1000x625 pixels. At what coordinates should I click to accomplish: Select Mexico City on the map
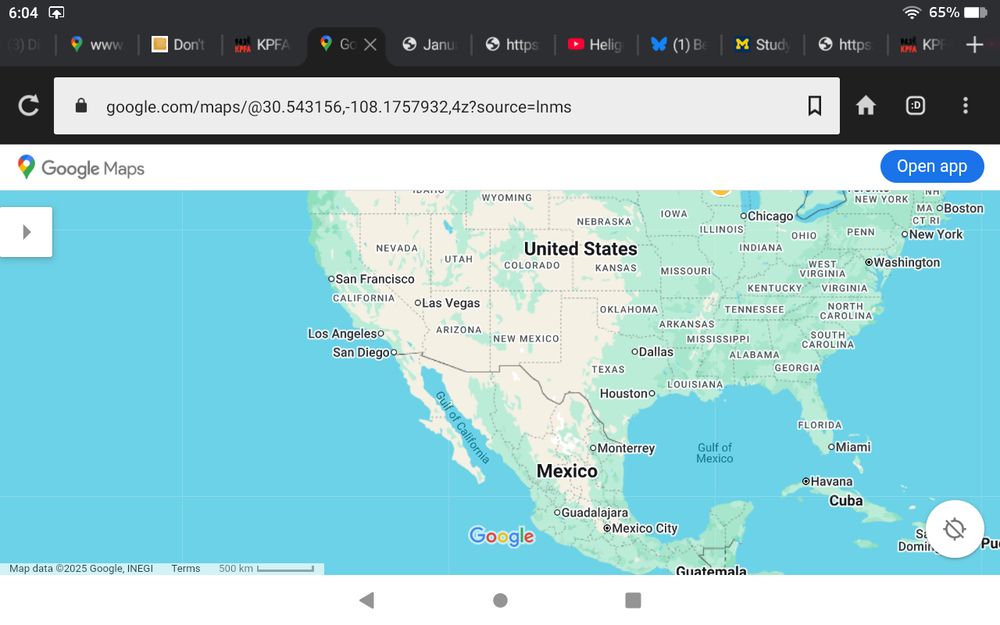click(x=640, y=528)
